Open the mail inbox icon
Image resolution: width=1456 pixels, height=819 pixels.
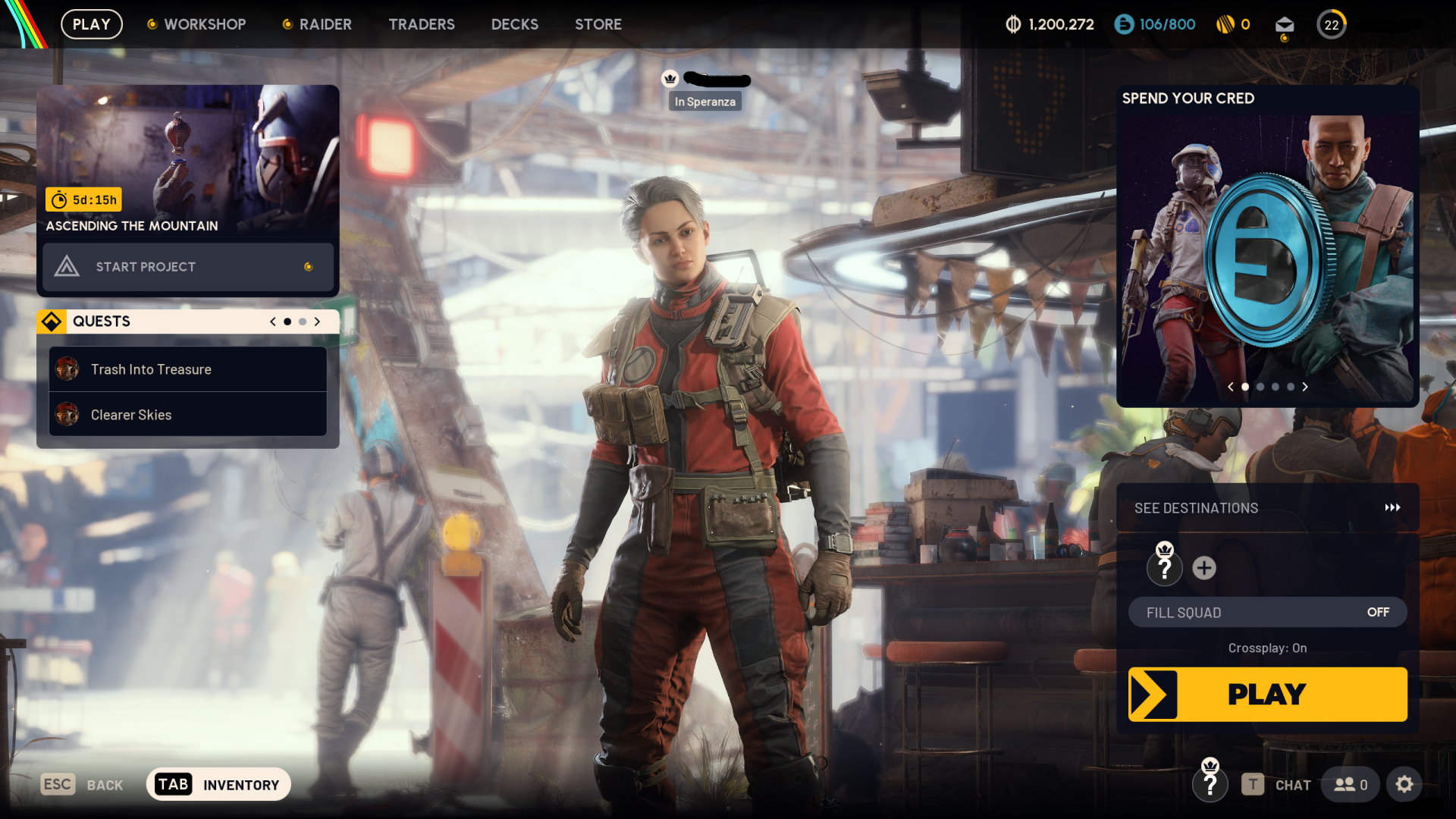[x=1285, y=25]
